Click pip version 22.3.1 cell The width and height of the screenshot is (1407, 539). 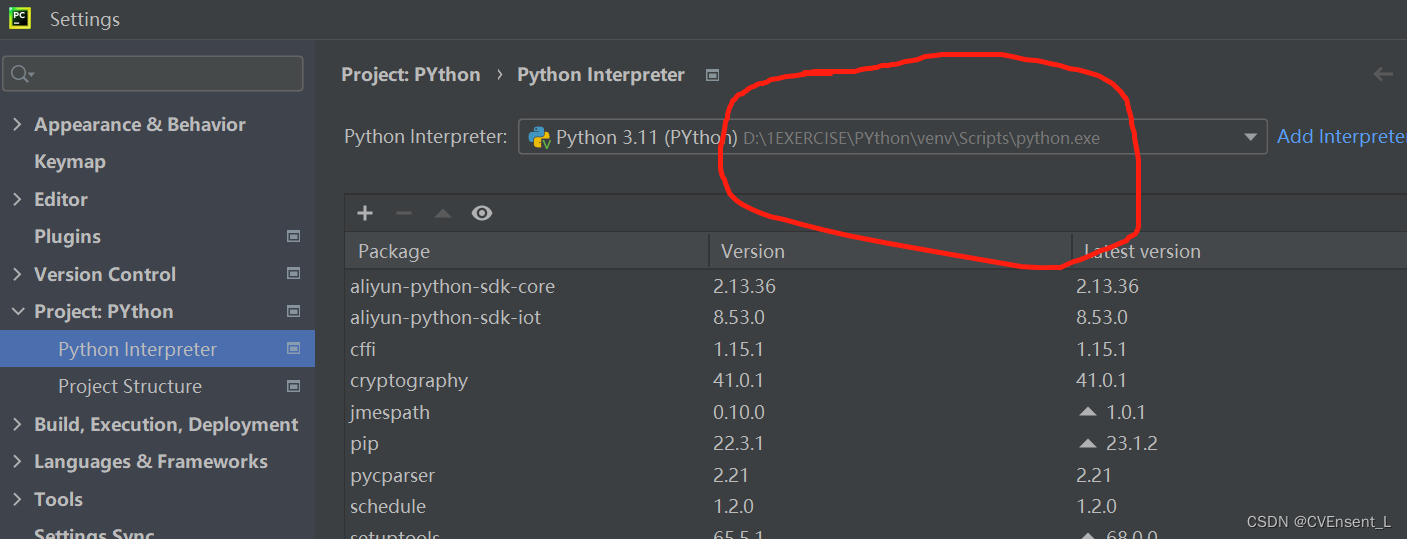739,443
